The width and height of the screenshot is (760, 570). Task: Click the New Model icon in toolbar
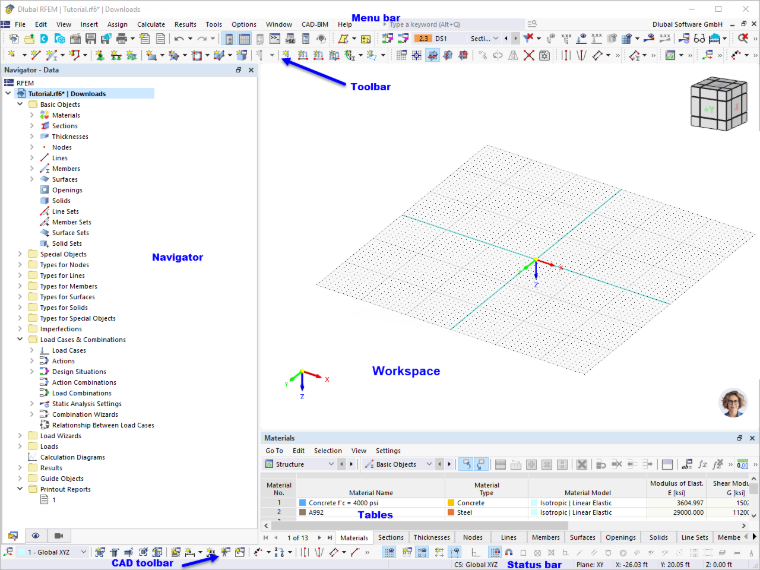coord(14,39)
